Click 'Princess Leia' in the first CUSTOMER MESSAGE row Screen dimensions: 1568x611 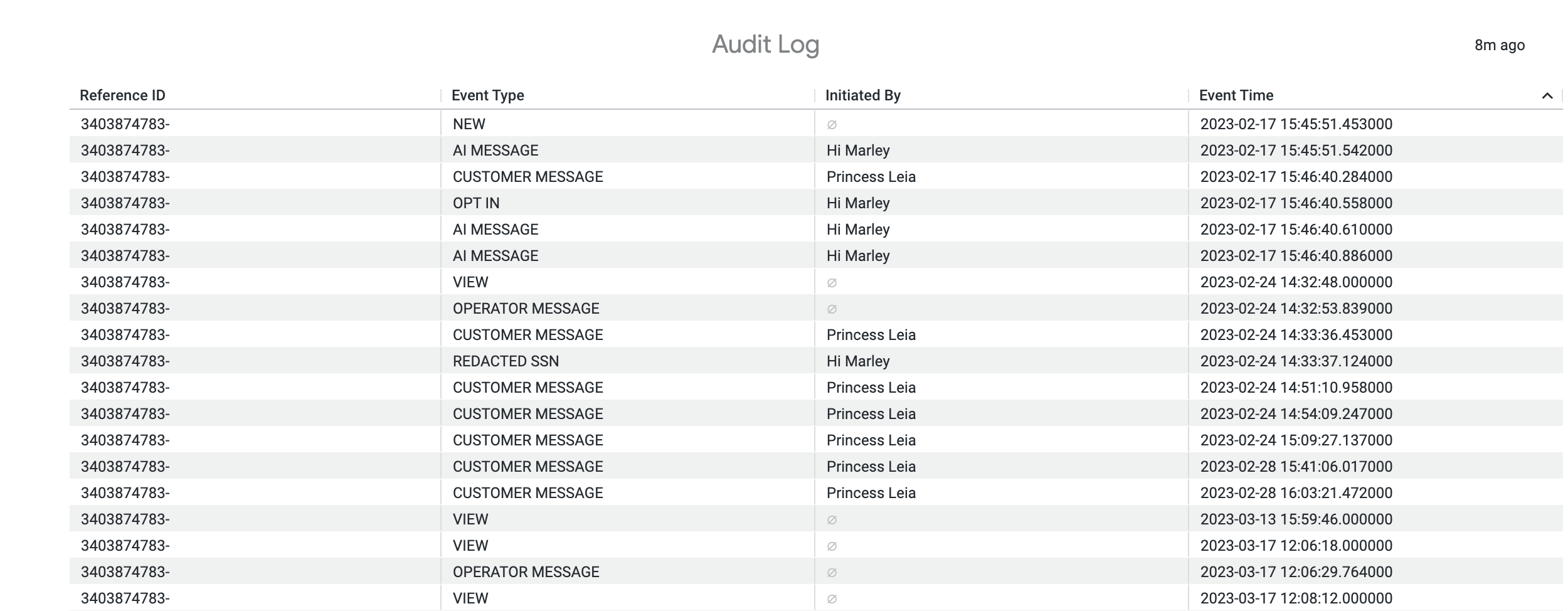pos(871,176)
